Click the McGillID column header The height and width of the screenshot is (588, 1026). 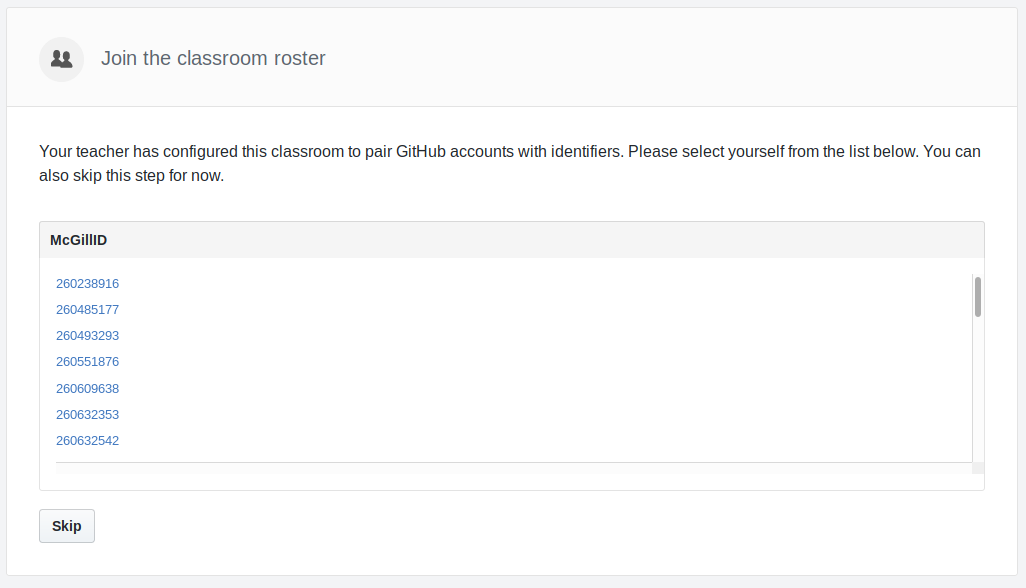pyautogui.click(x=79, y=240)
